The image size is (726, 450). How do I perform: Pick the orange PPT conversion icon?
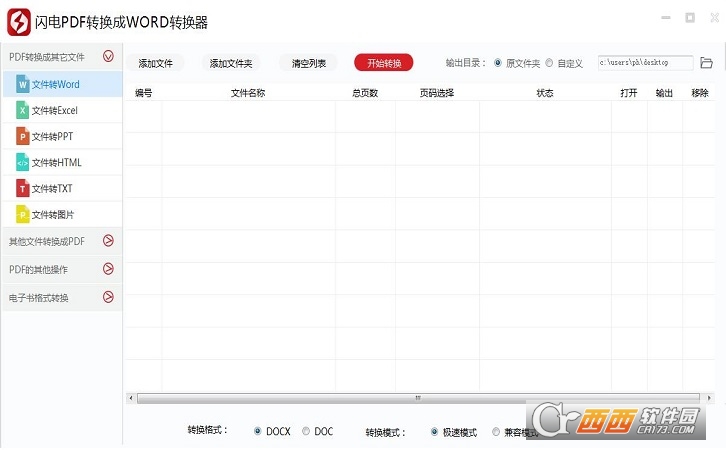(22, 136)
